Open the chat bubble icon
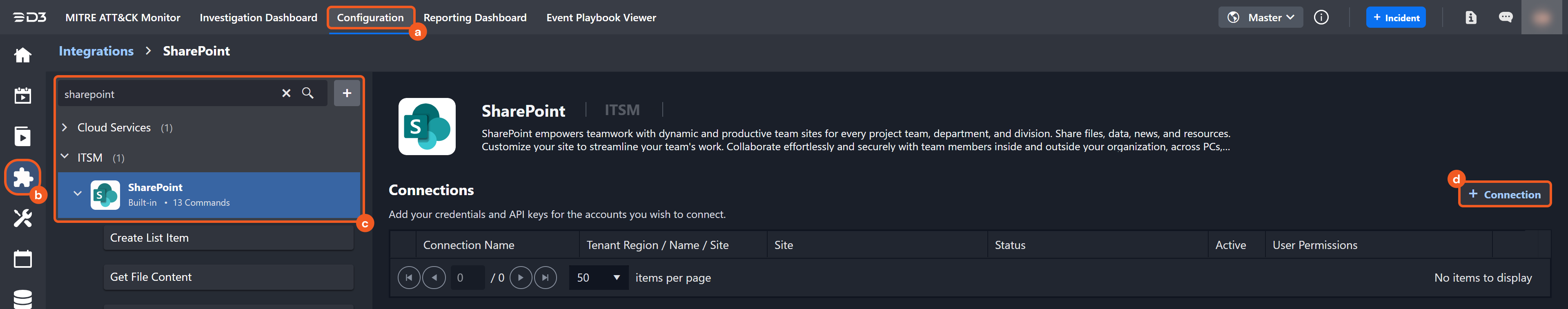The width and height of the screenshot is (1568, 309). [1505, 18]
